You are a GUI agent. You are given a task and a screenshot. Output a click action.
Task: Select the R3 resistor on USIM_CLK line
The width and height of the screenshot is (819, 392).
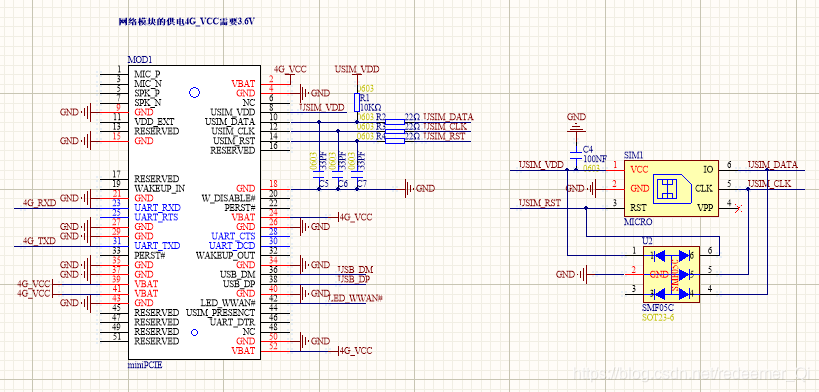point(395,131)
